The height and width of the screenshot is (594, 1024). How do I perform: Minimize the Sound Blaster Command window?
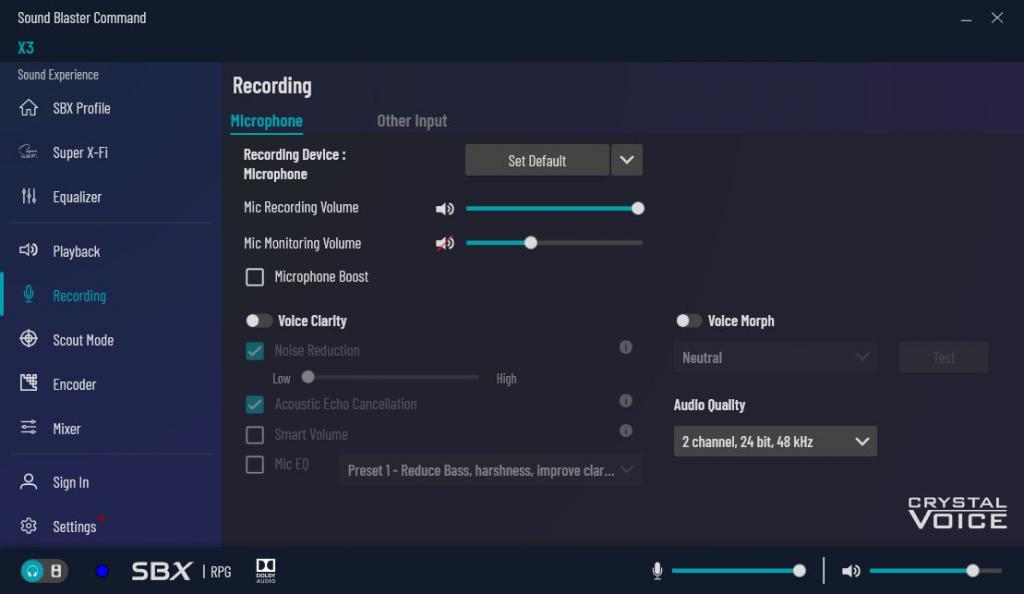point(966,18)
